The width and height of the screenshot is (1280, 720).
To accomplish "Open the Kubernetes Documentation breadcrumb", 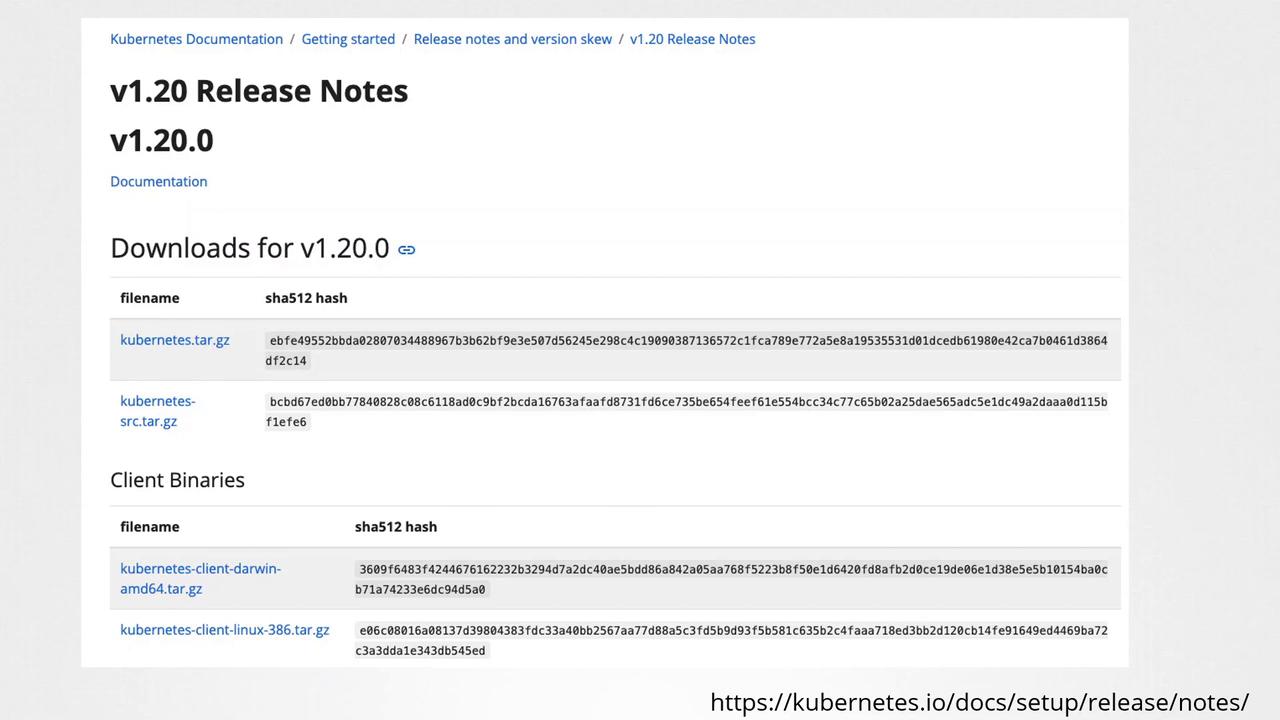I will click(x=196, y=39).
